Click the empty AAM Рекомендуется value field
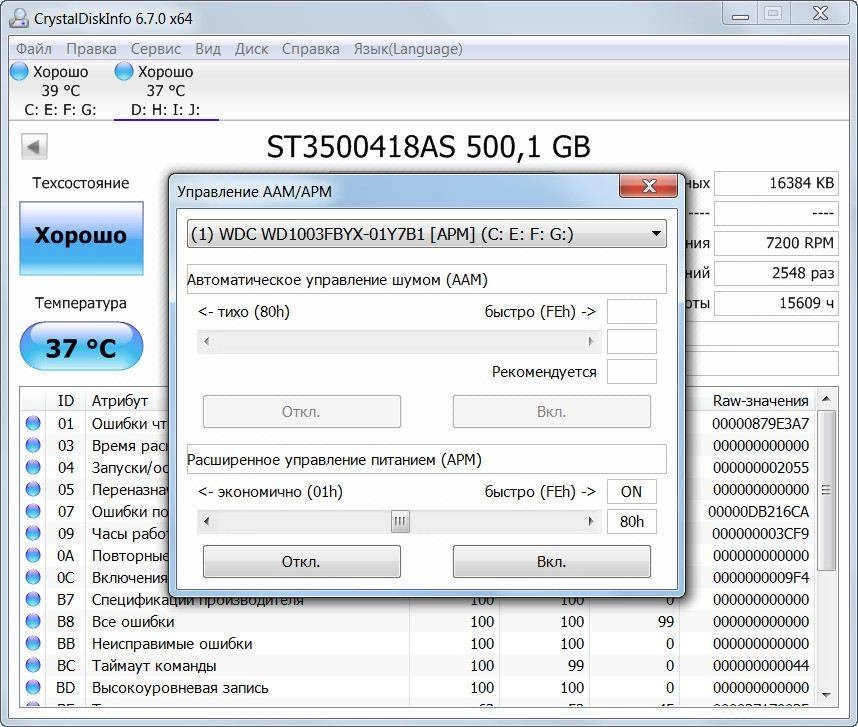The height and width of the screenshot is (727, 858). click(632, 371)
